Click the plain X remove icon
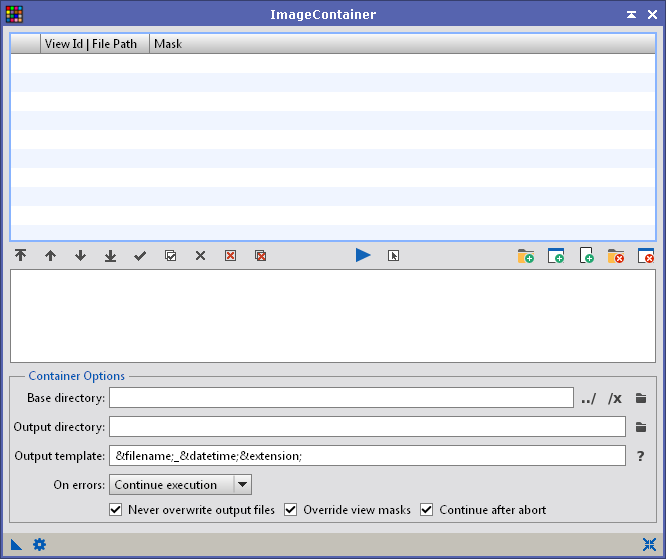The height and width of the screenshot is (559, 666). tap(200, 255)
